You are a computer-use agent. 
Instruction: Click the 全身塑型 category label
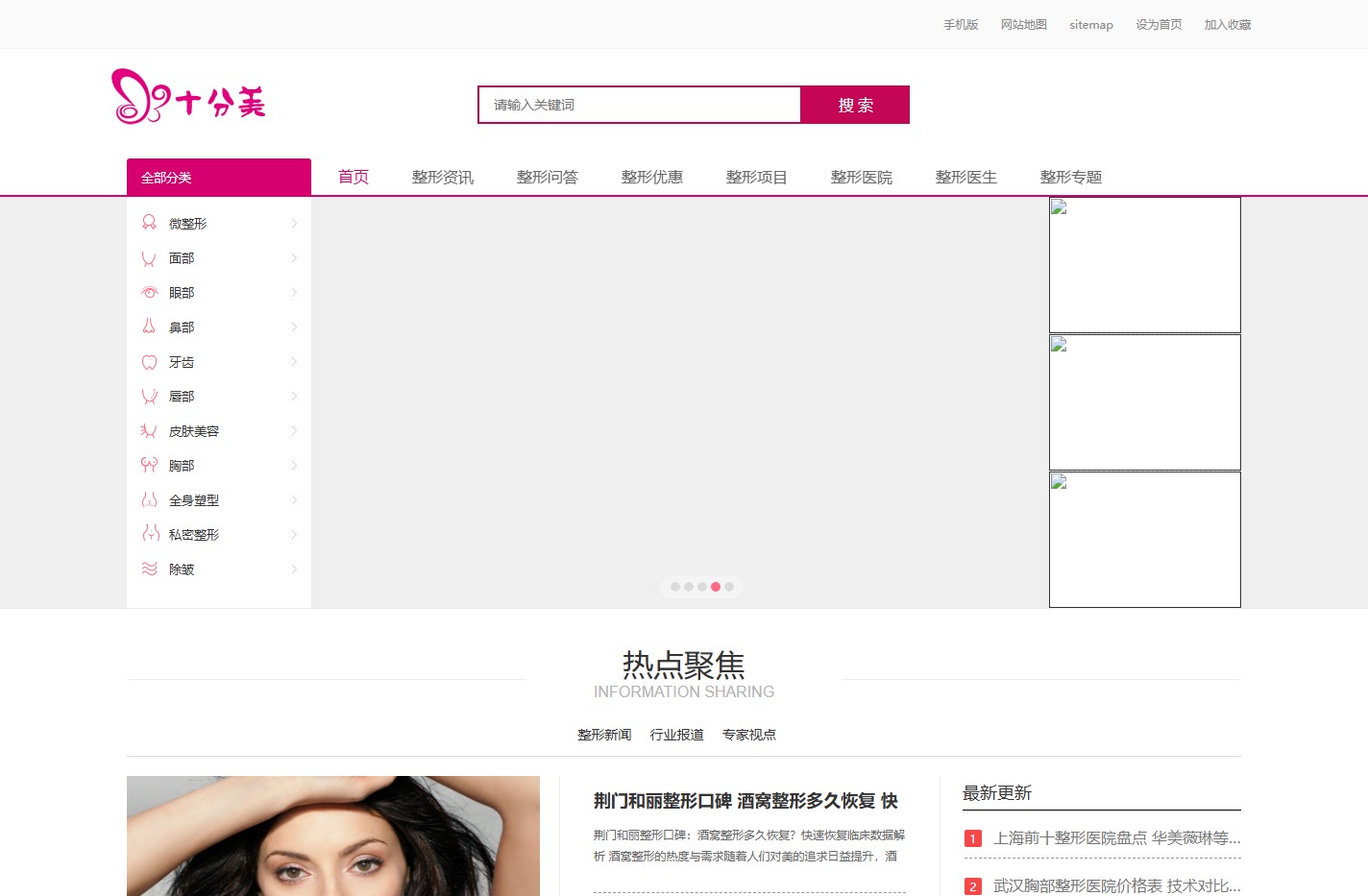(194, 500)
